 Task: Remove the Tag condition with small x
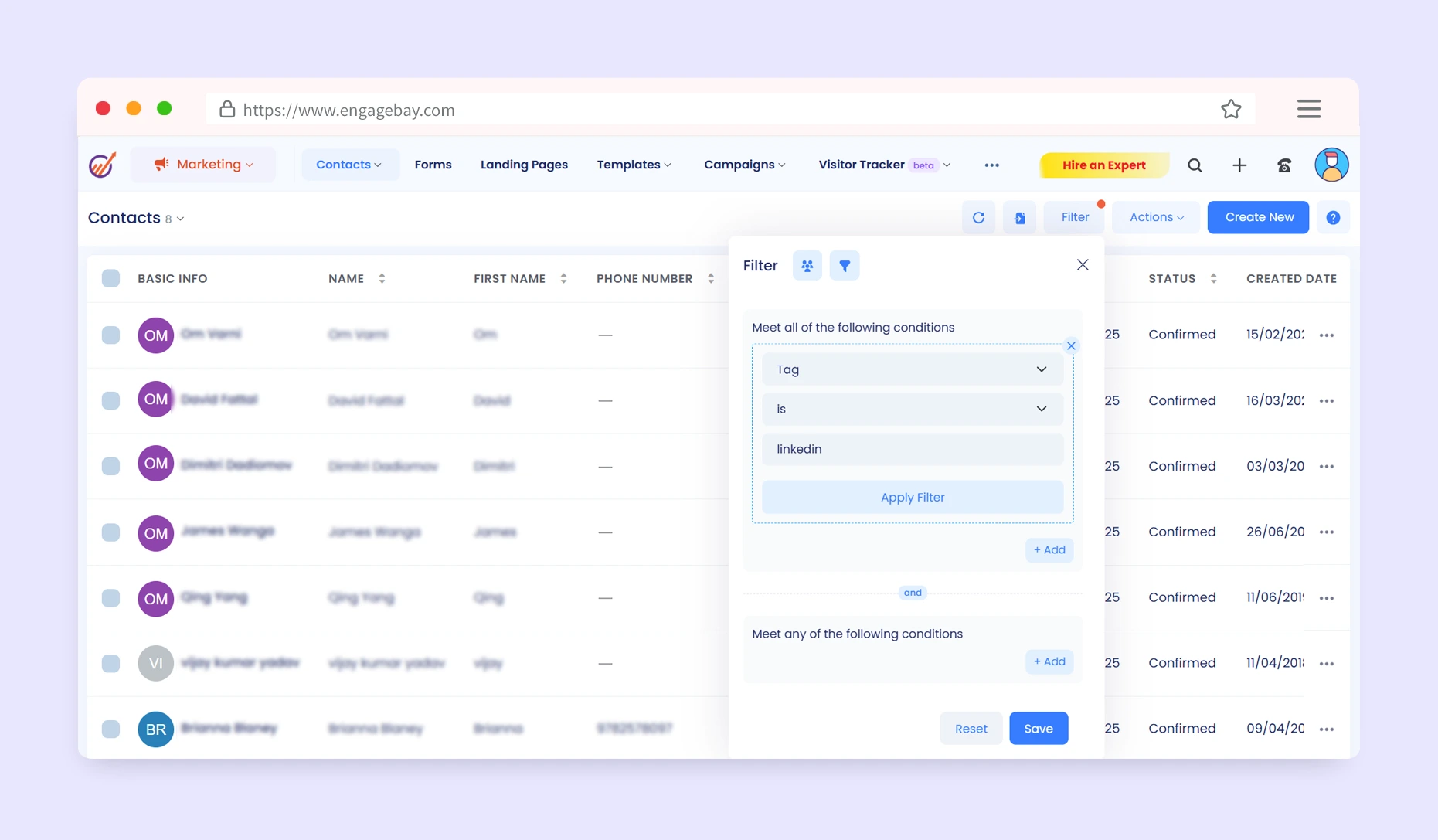click(1071, 345)
